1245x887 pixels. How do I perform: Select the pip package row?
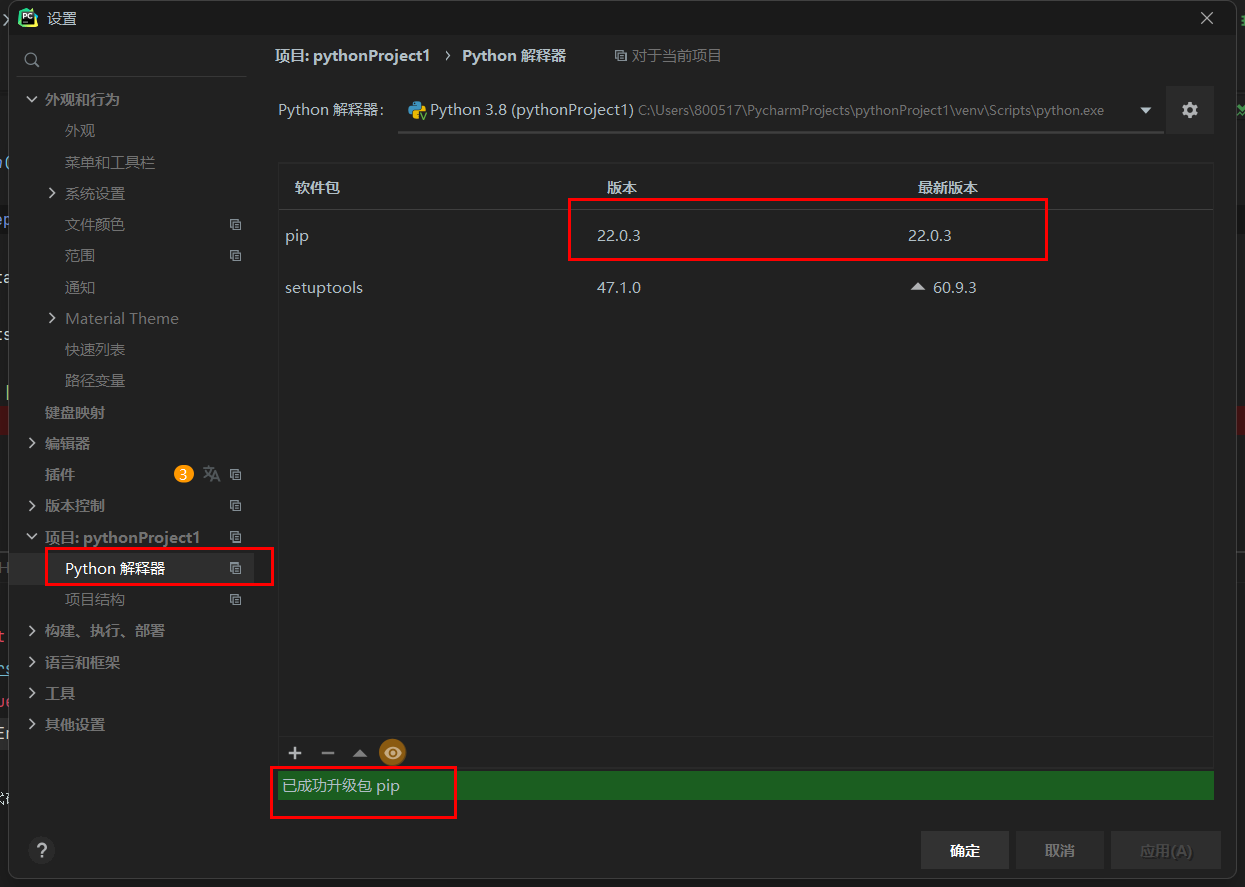click(x=745, y=236)
